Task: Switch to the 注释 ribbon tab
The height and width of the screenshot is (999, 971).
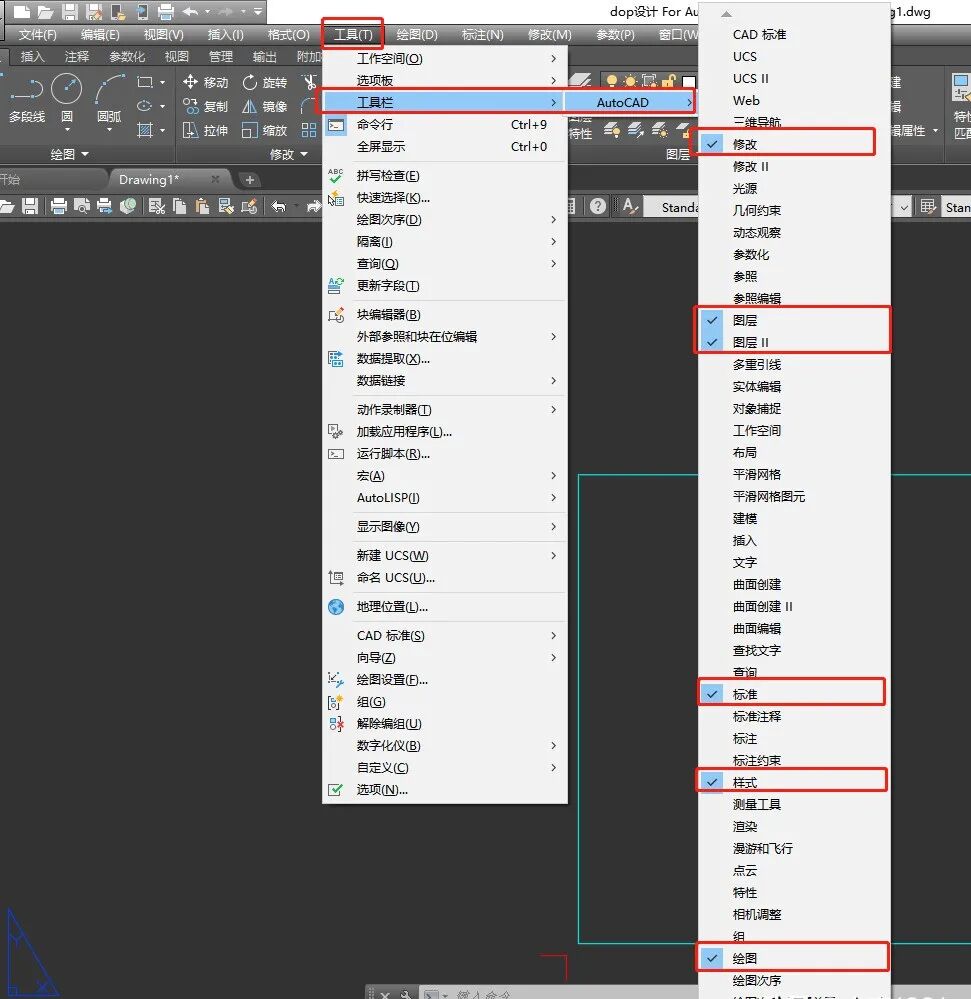Action: tap(77, 57)
